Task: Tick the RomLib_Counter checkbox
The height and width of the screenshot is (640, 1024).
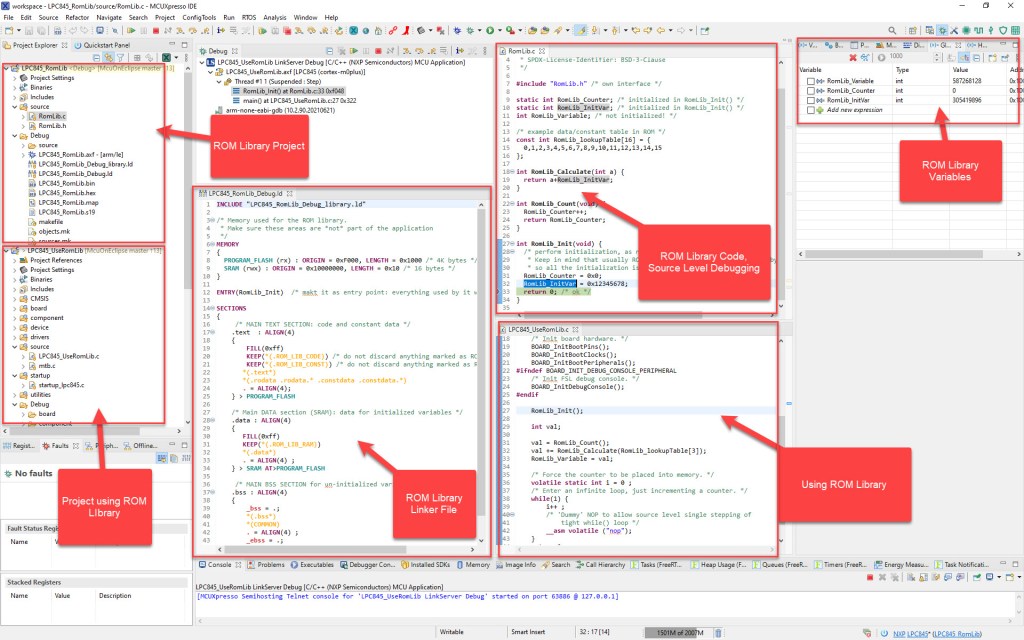Action: (x=810, y=90)
